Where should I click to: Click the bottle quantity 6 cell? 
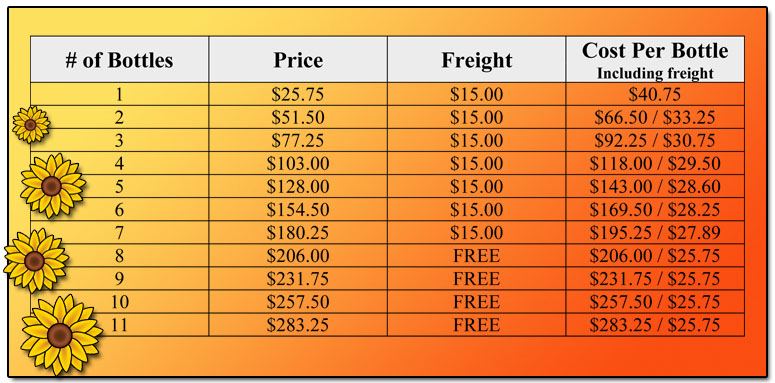(x=120, y=210)
